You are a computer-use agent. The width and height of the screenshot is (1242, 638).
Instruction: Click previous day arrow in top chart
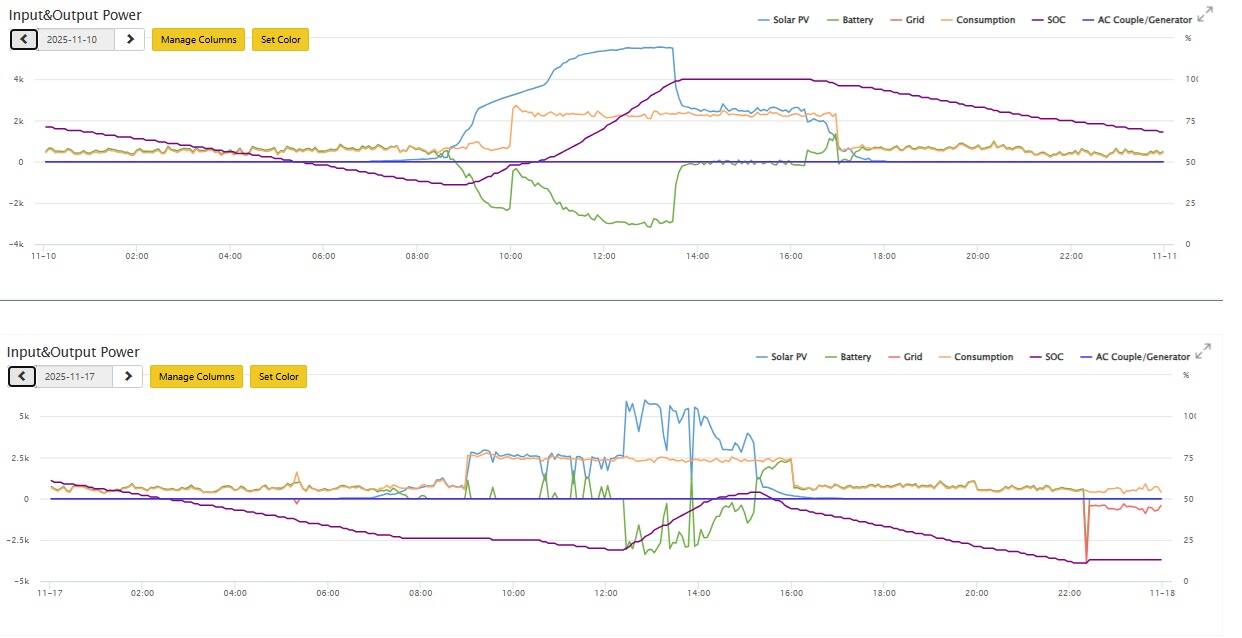[24, 39]
